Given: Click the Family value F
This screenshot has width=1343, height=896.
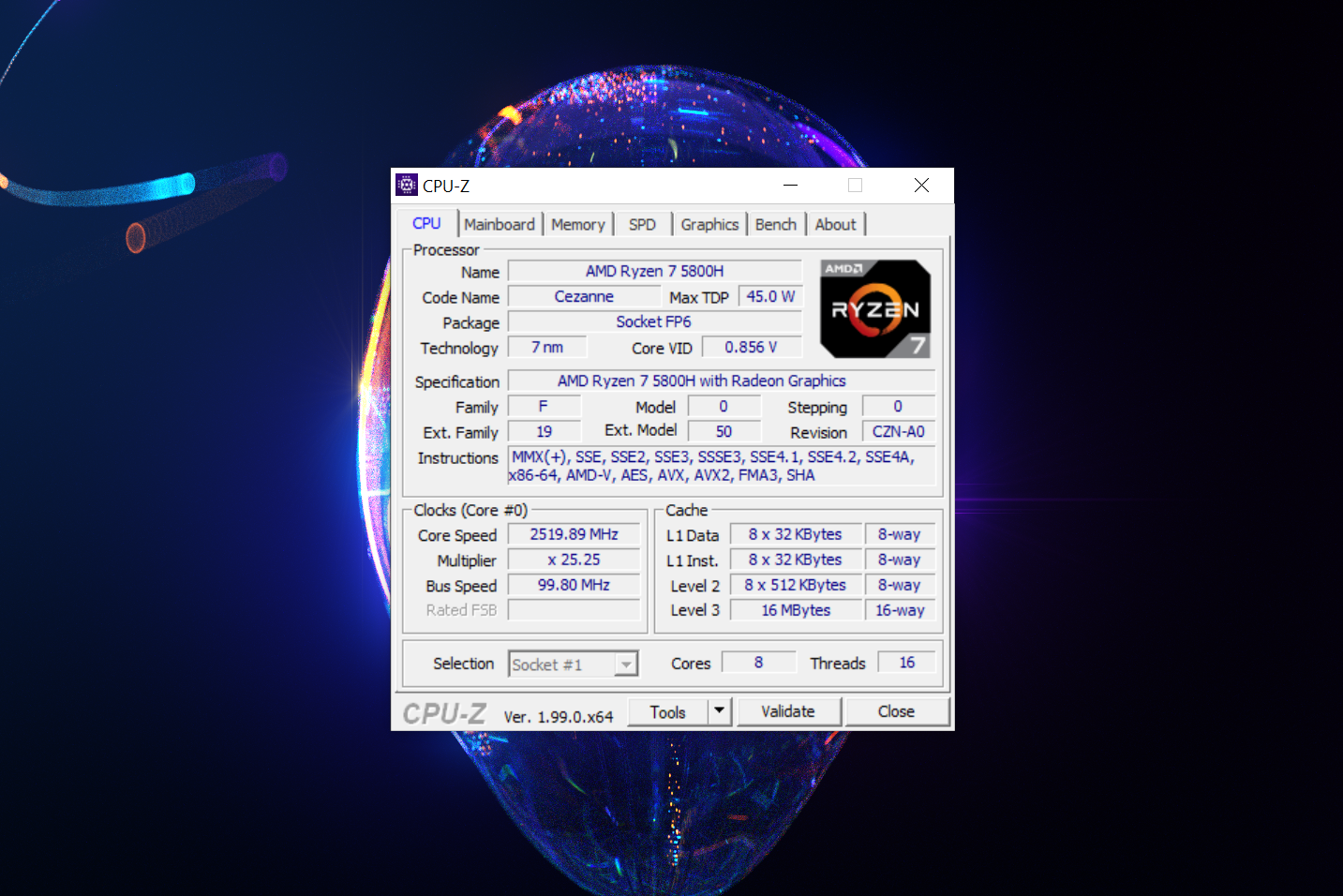Looking at the screenshot, I should click(x=544, y=406).
